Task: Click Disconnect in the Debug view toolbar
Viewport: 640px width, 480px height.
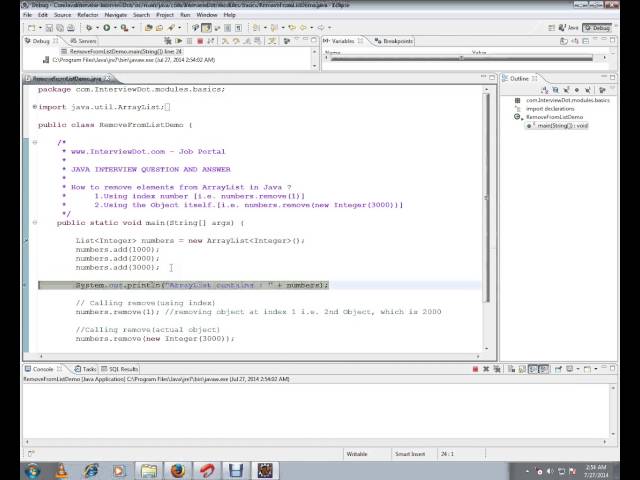Action: (x=210, y=41)
